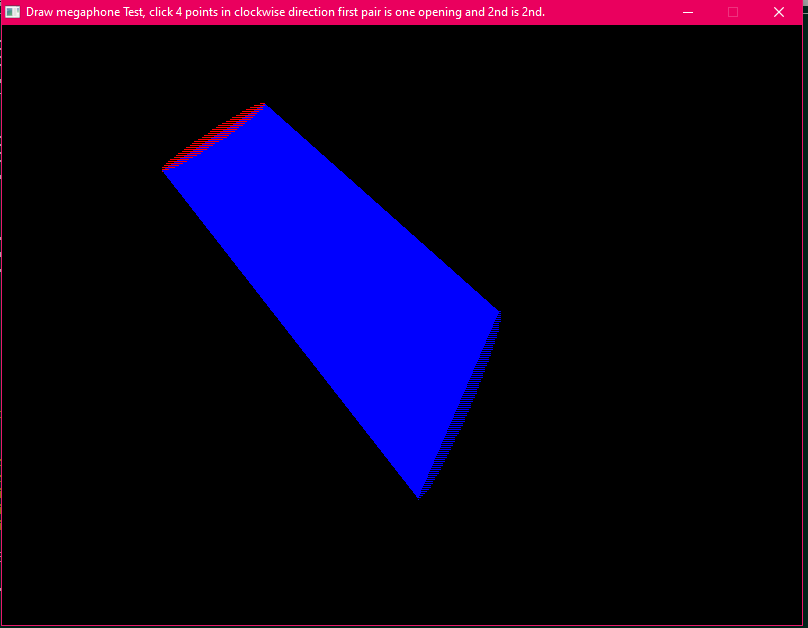Click the application icon in the title bar
This screenshot has width=808, height=628.
(x=13, y=12)
